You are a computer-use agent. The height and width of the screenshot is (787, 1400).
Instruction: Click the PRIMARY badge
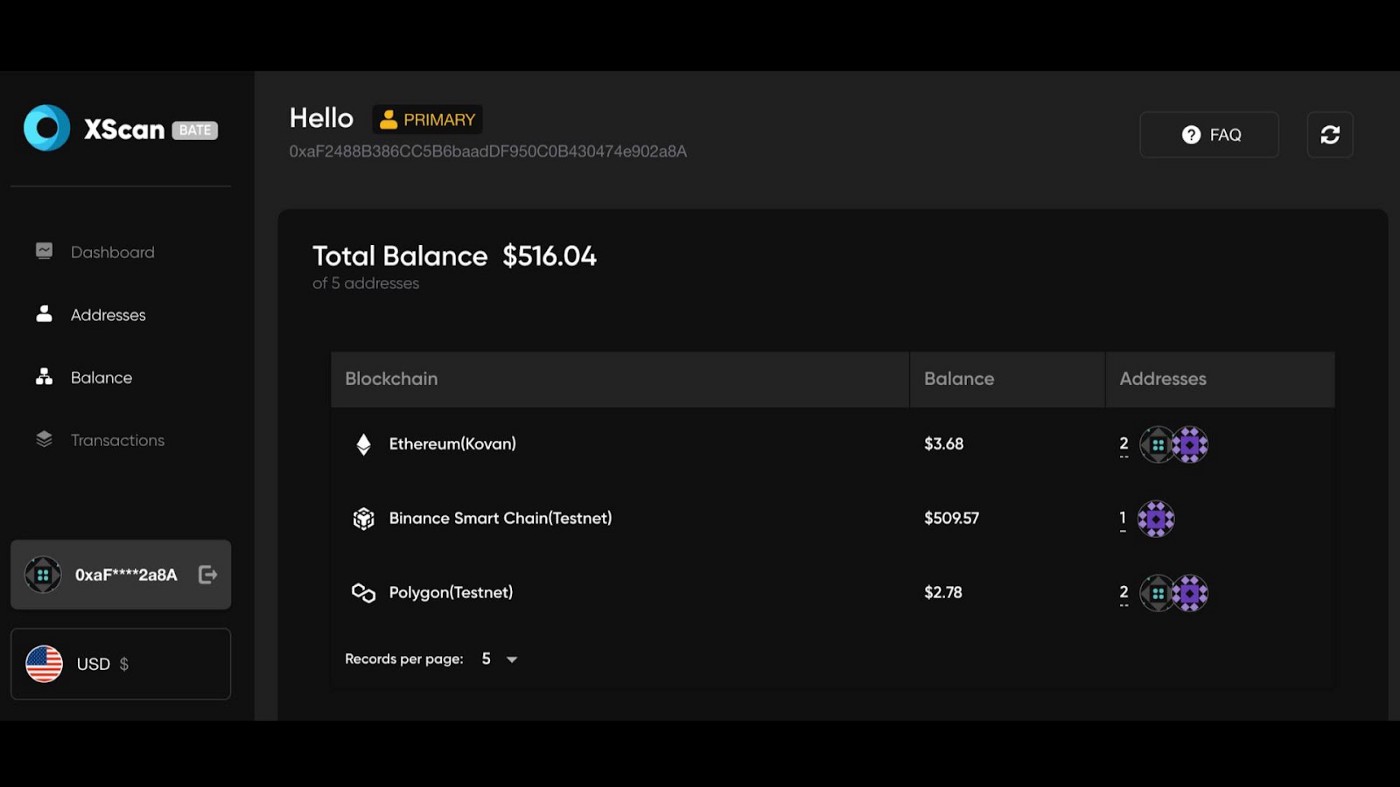point(427,120)
